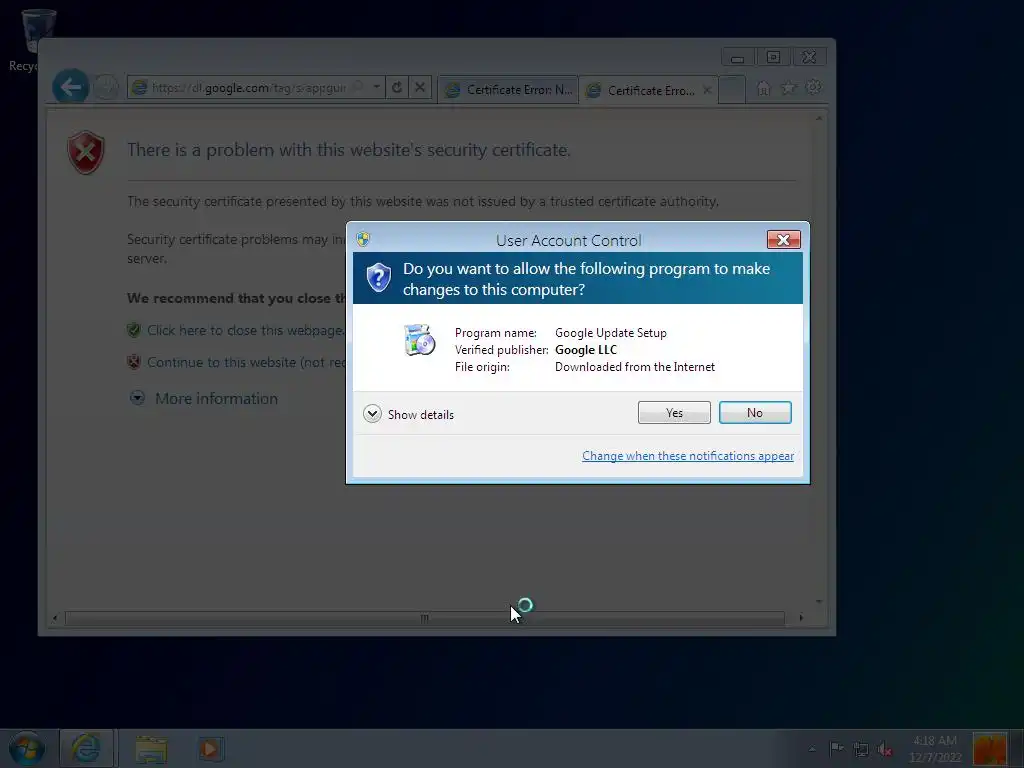Open Favorites star icon in Internet Explorer

(789, 88)
